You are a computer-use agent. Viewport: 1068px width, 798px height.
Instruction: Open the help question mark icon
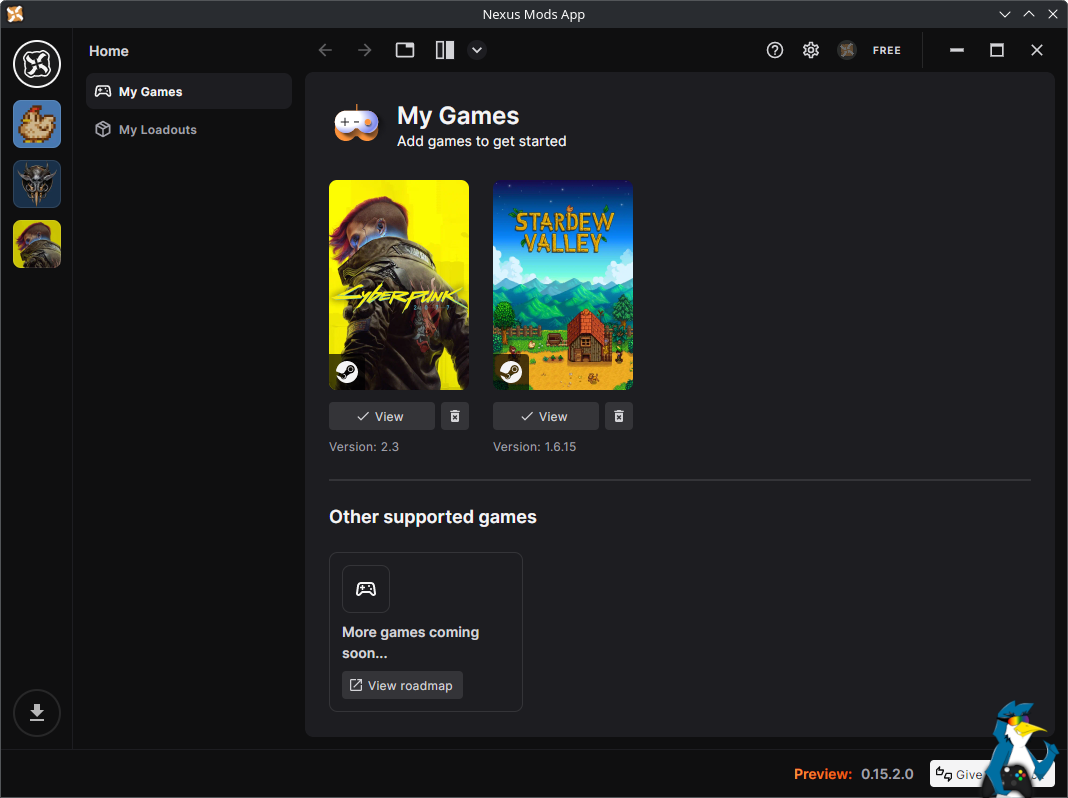pos(774,50)
